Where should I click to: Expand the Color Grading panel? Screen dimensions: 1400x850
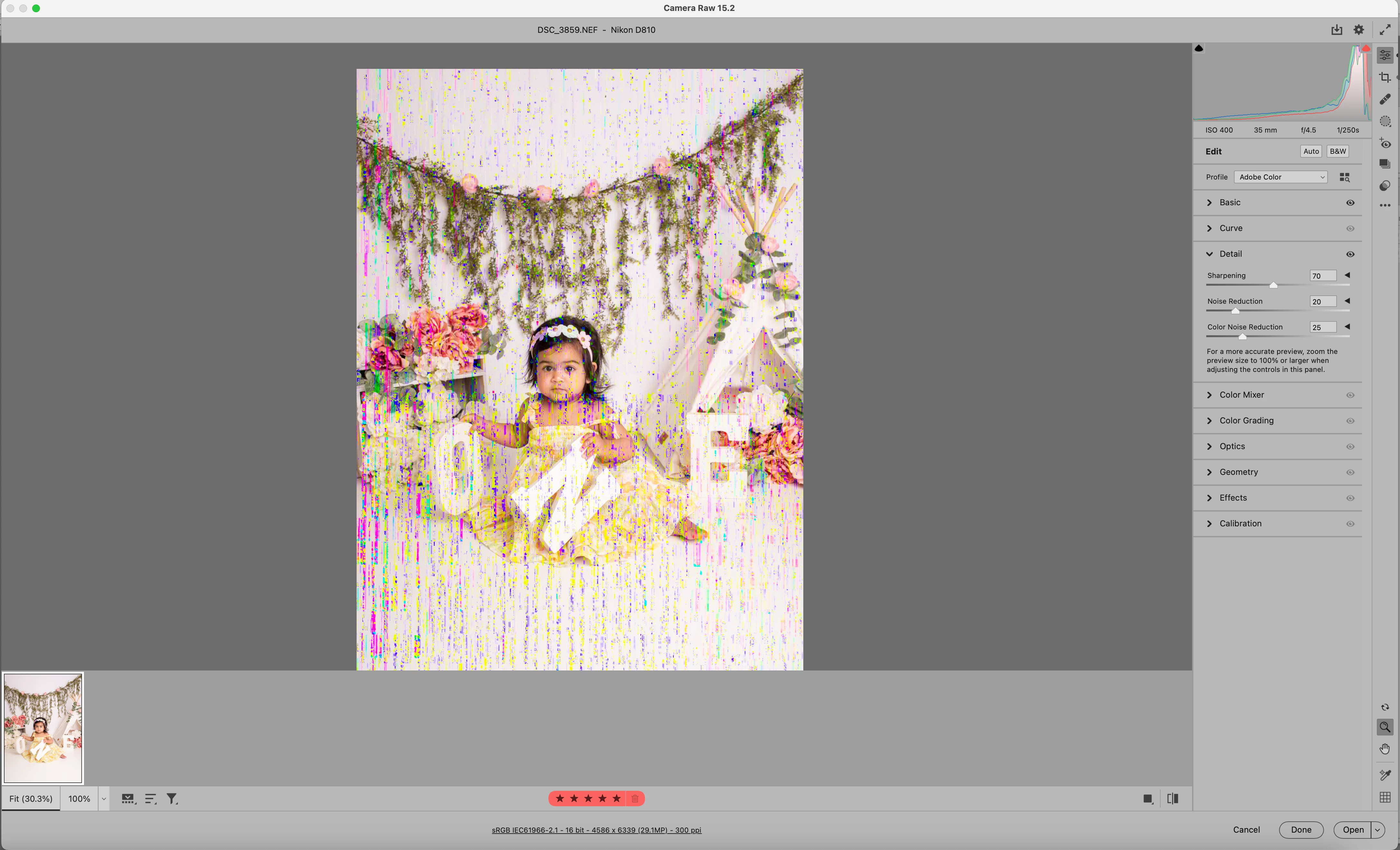(x=1246, y=421)
